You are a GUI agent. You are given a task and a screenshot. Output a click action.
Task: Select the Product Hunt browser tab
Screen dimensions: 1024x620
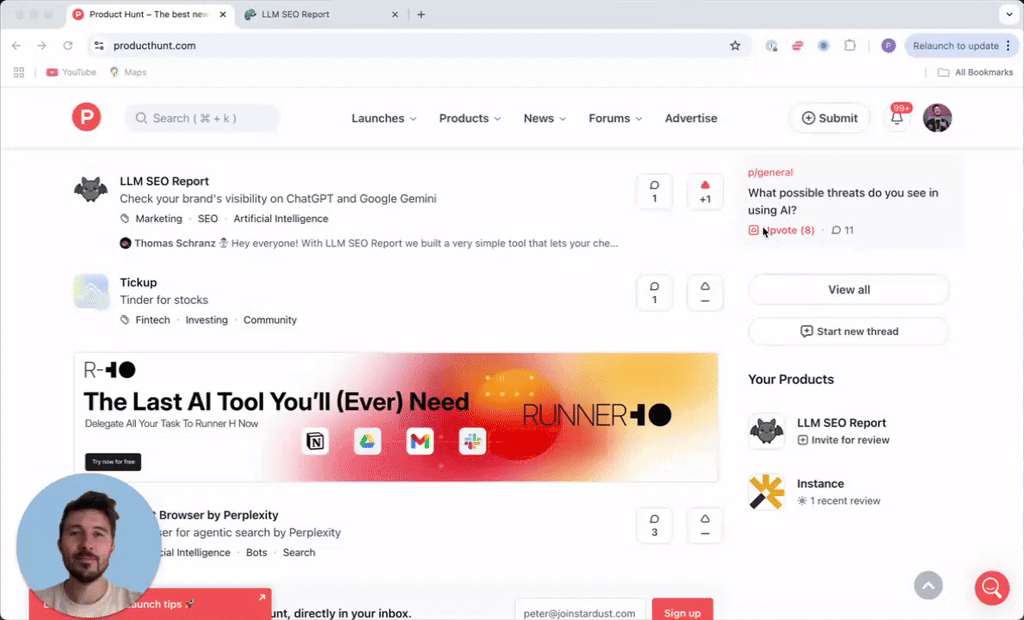150,14
